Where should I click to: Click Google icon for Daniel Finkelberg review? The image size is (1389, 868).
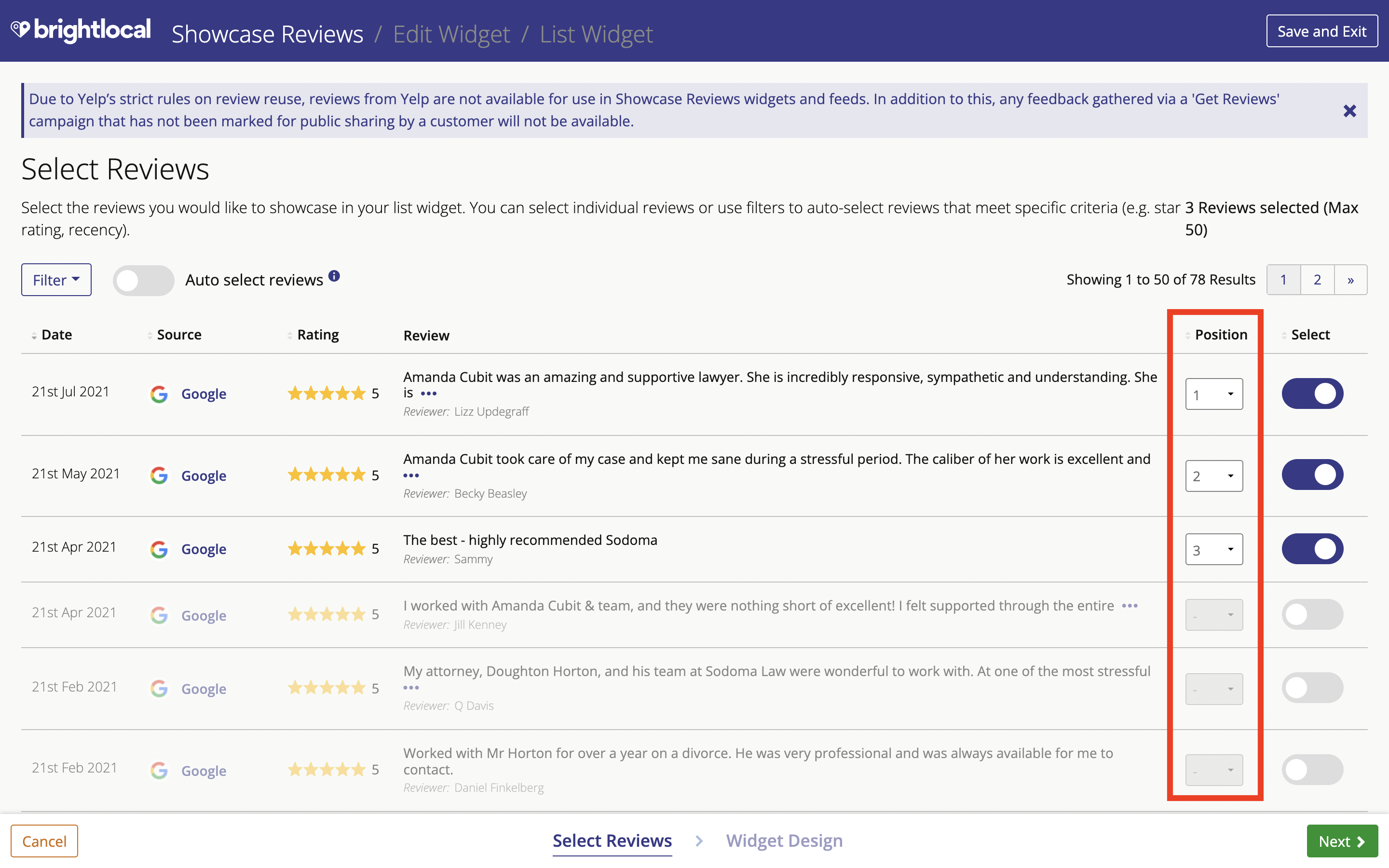(x=159, y=771)
